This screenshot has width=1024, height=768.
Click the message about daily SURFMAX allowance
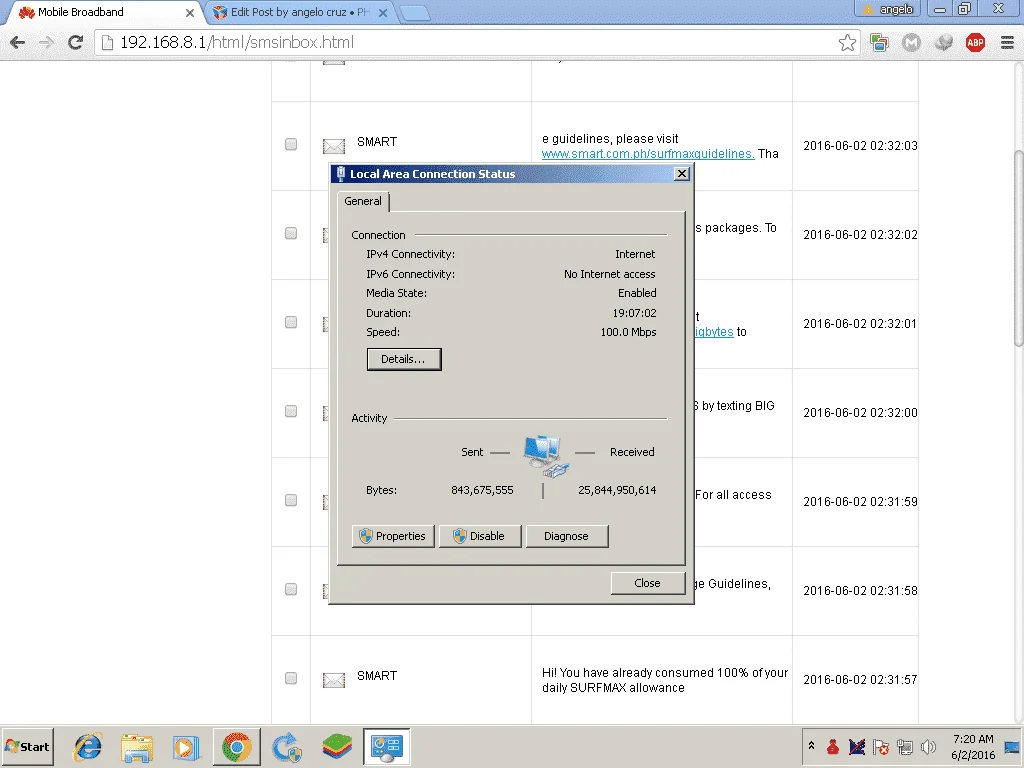click(x=665, y=680)
